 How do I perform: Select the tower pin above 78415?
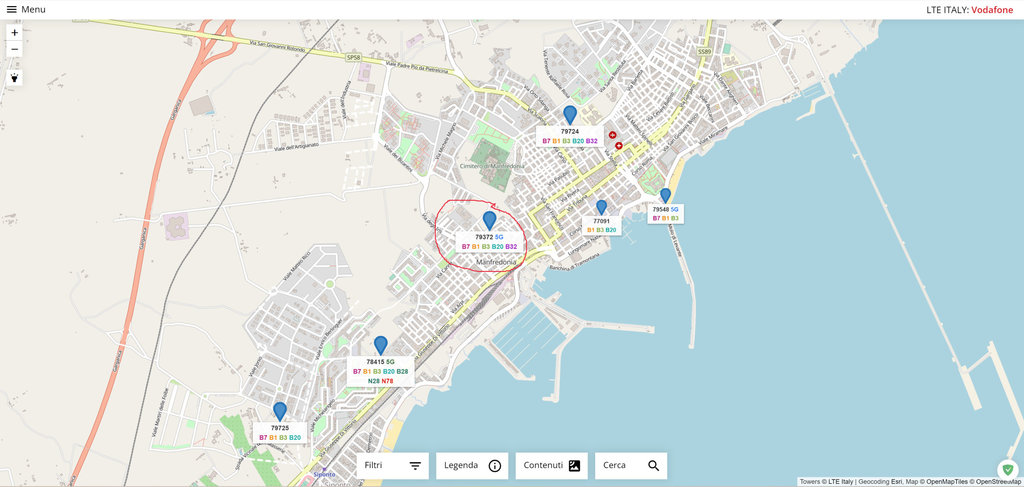coord(381,345)
